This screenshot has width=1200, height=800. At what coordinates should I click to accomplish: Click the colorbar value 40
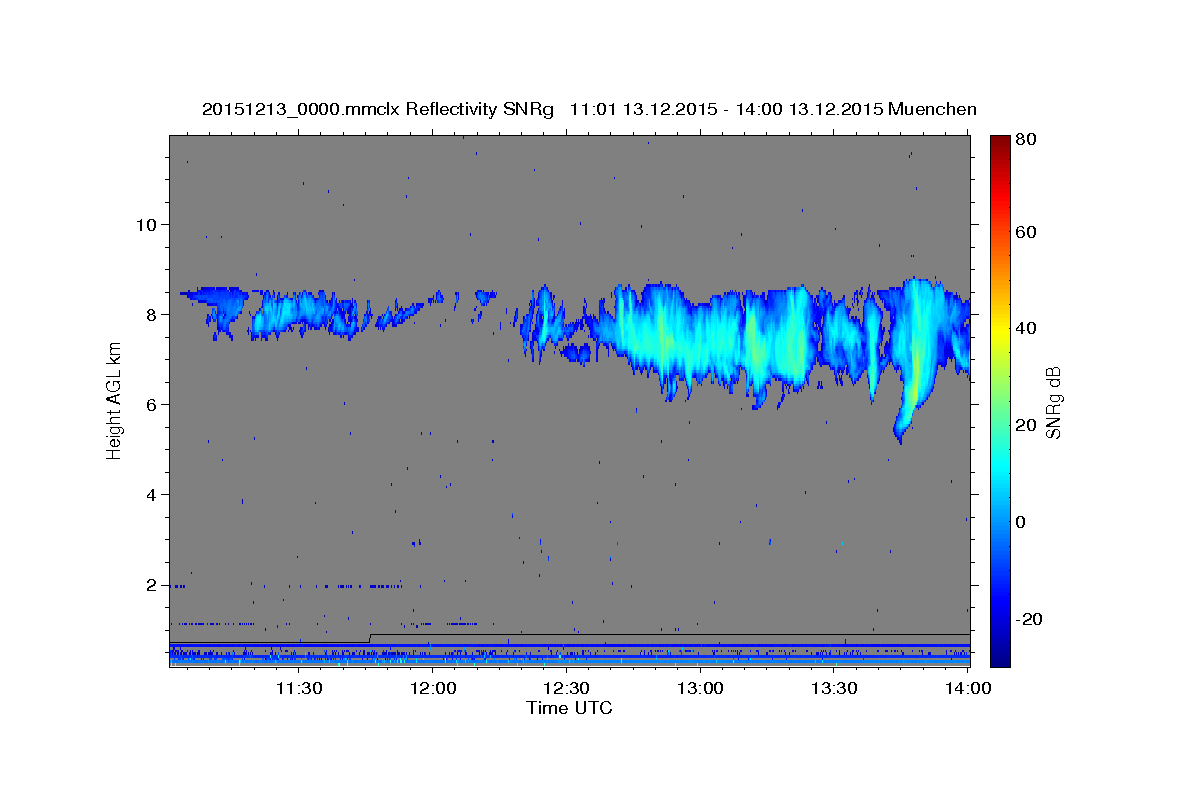click(x=1025, y=328)
